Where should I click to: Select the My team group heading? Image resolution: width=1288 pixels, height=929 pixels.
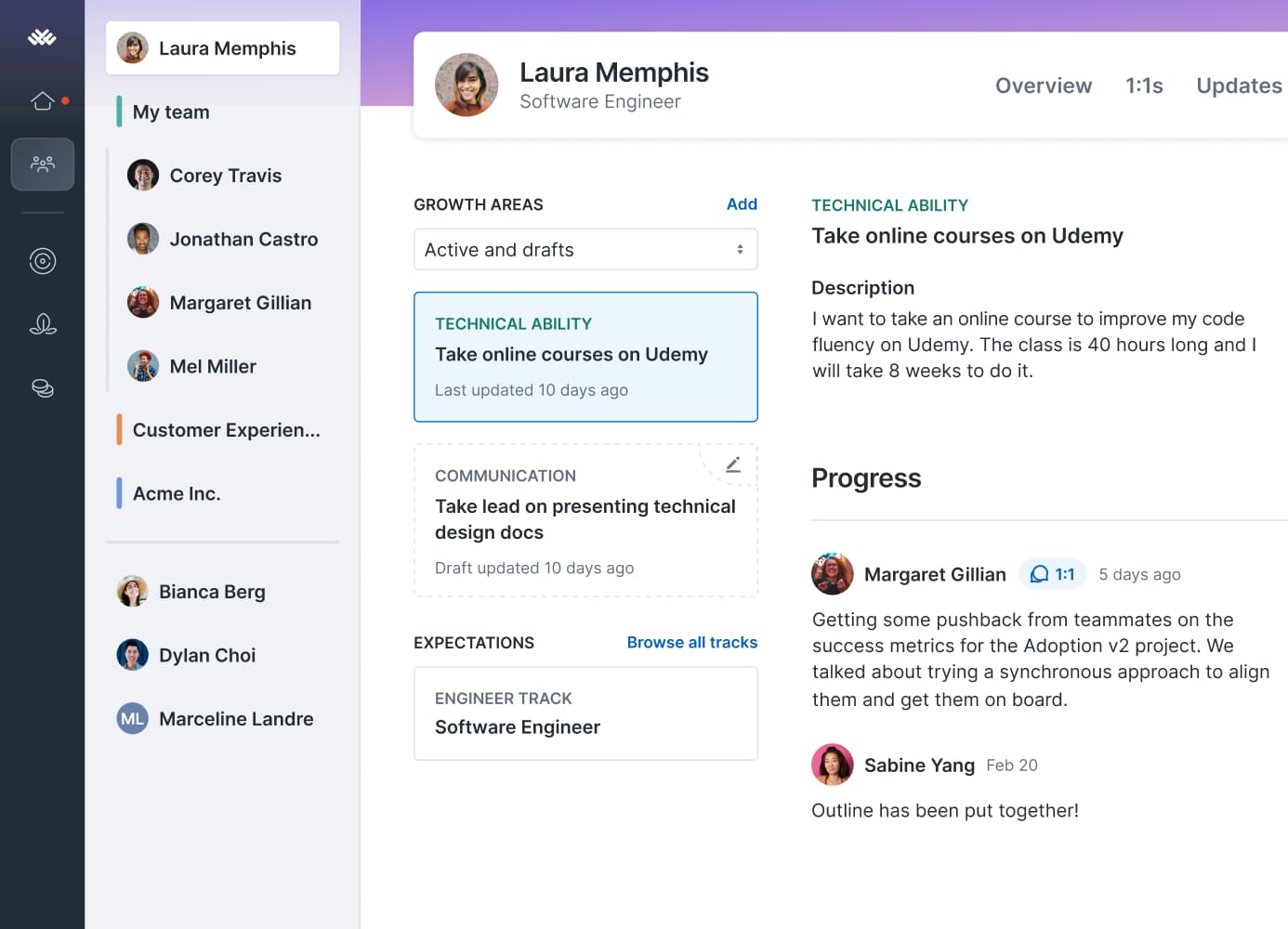pyautogui.click(x=171, y=111)
